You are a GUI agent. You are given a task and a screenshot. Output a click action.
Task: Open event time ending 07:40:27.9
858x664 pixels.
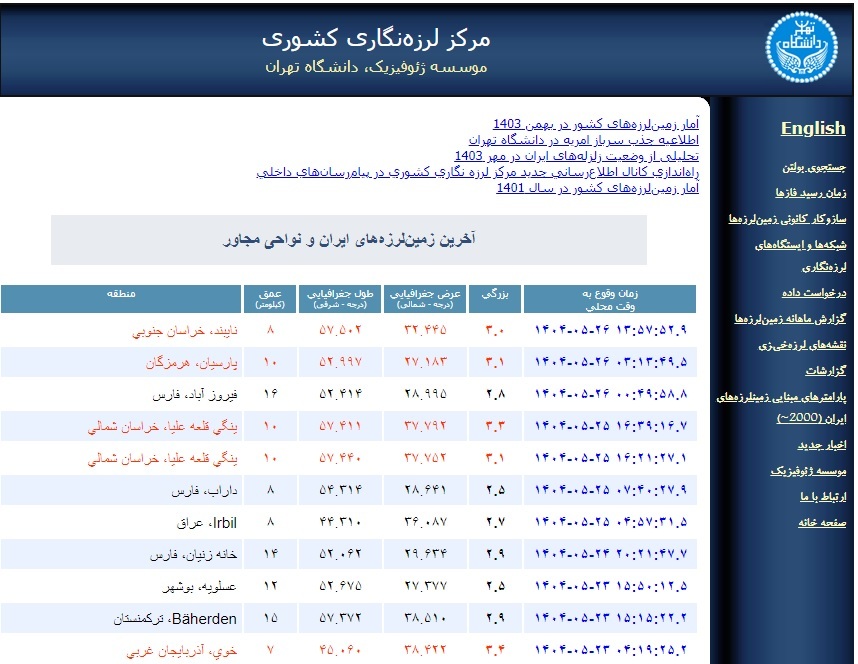610,490
